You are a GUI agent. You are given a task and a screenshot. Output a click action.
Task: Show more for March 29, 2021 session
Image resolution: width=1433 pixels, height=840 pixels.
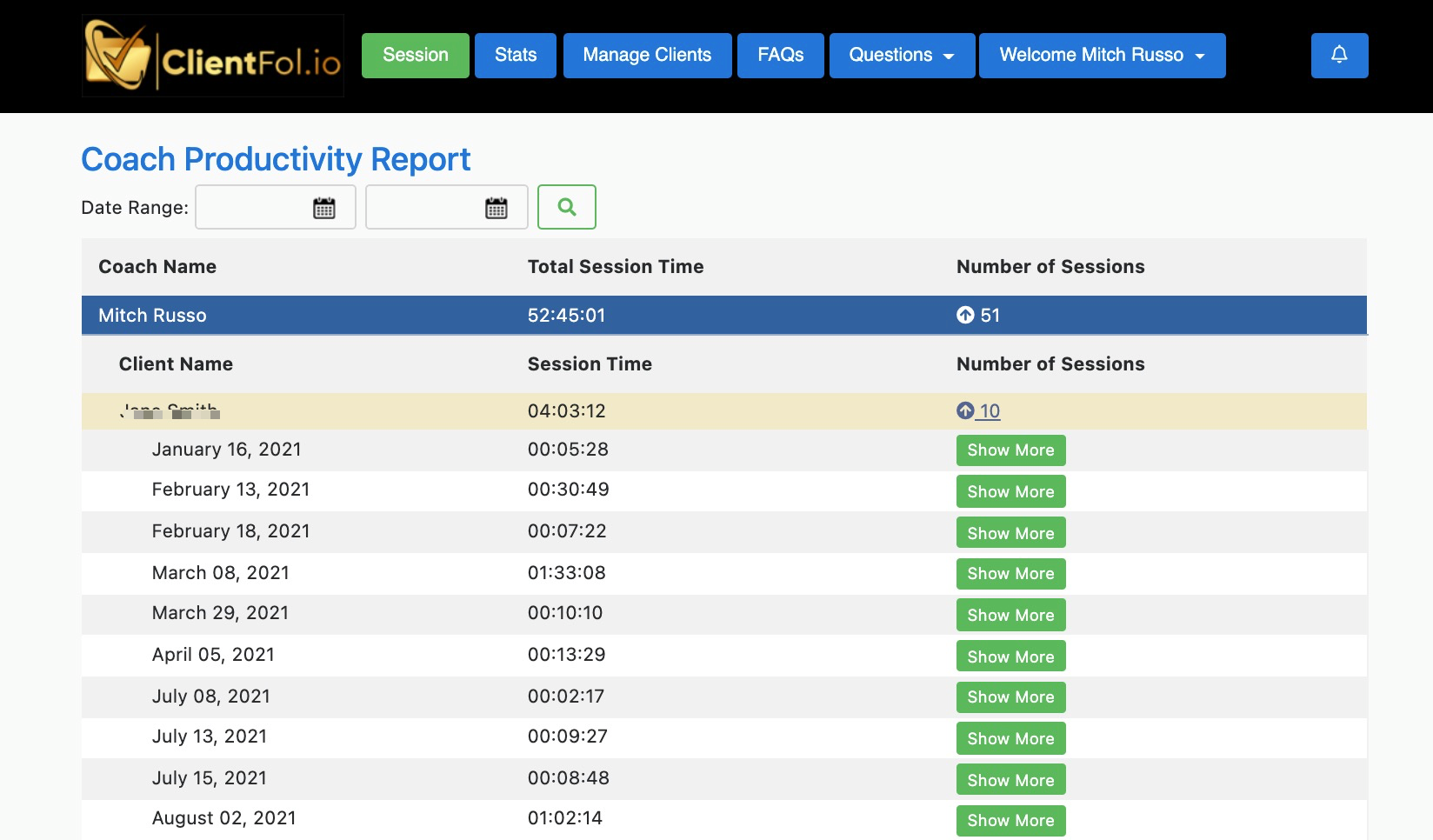pos(1011,615)
